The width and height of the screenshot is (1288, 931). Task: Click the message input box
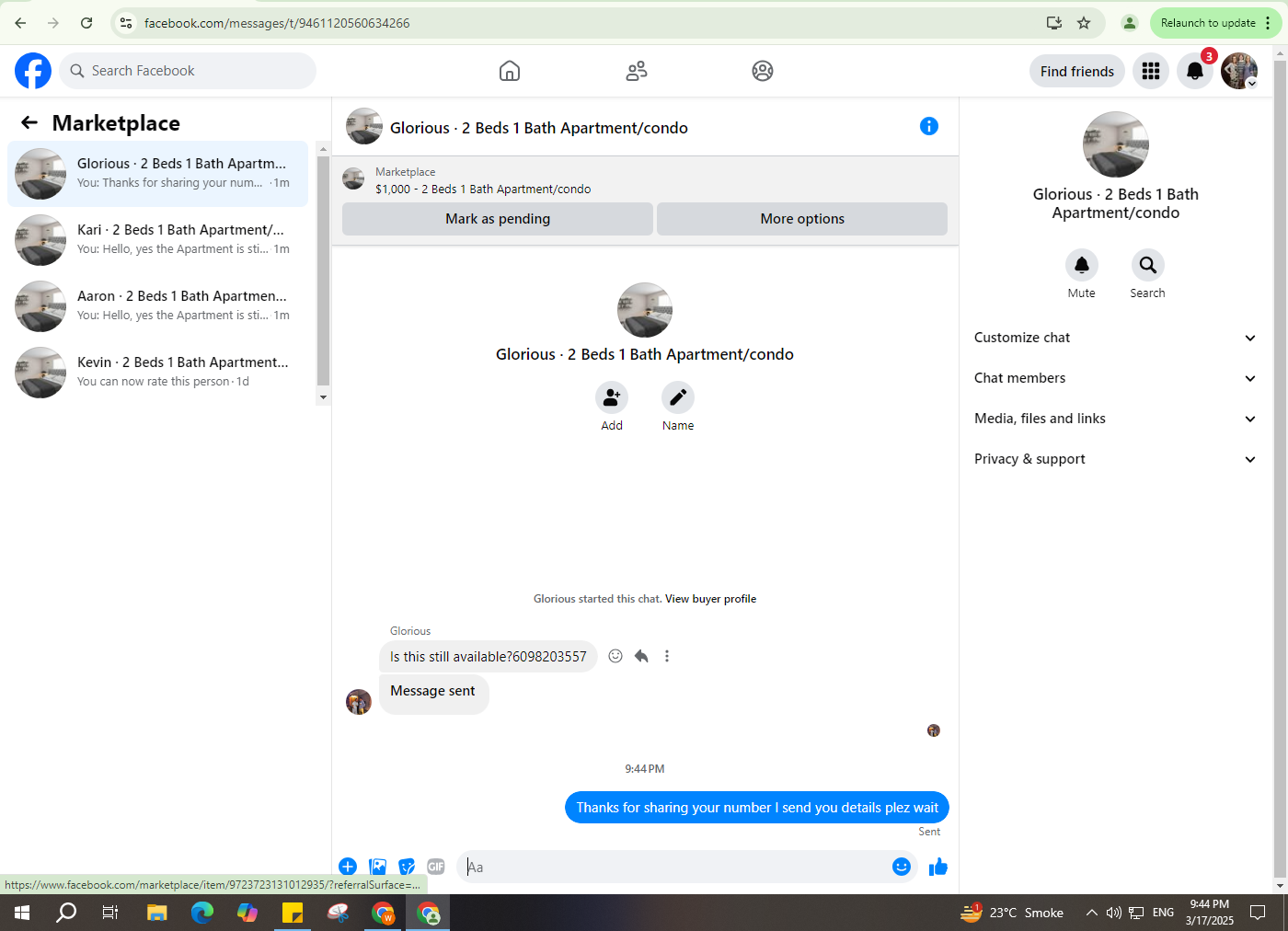click(x=674, y=867)
